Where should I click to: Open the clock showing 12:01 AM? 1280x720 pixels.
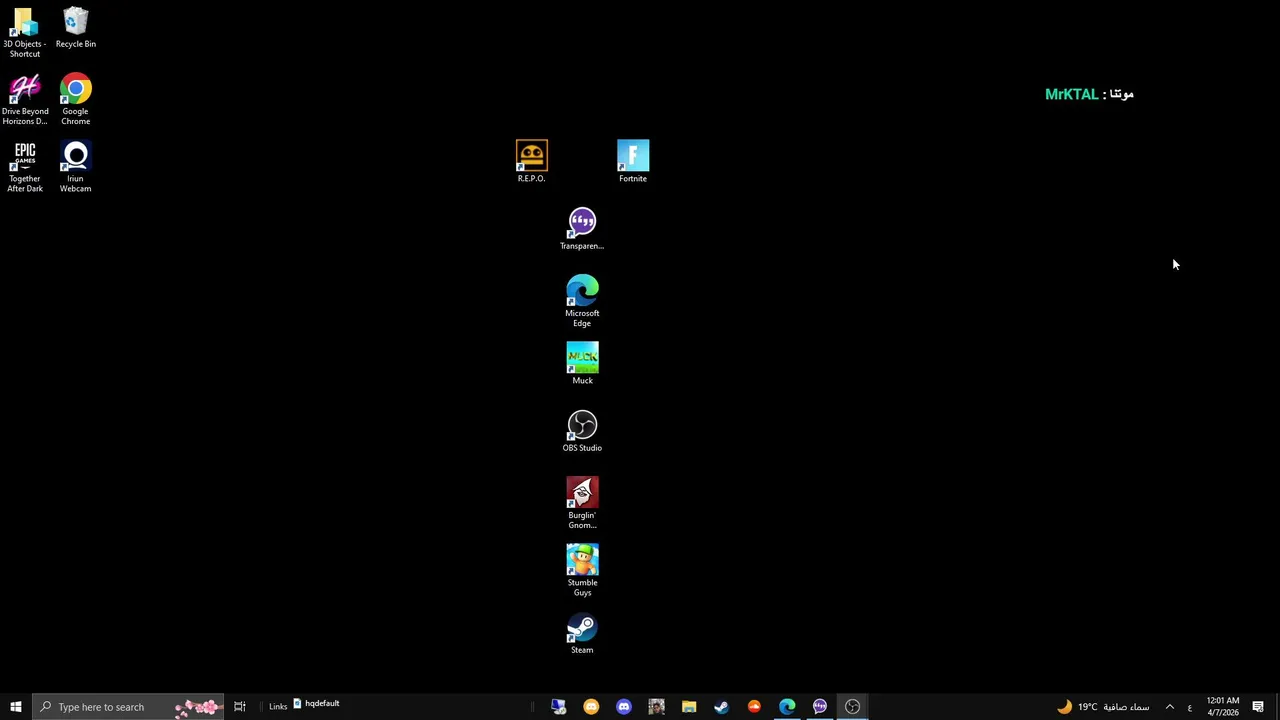1223,707
